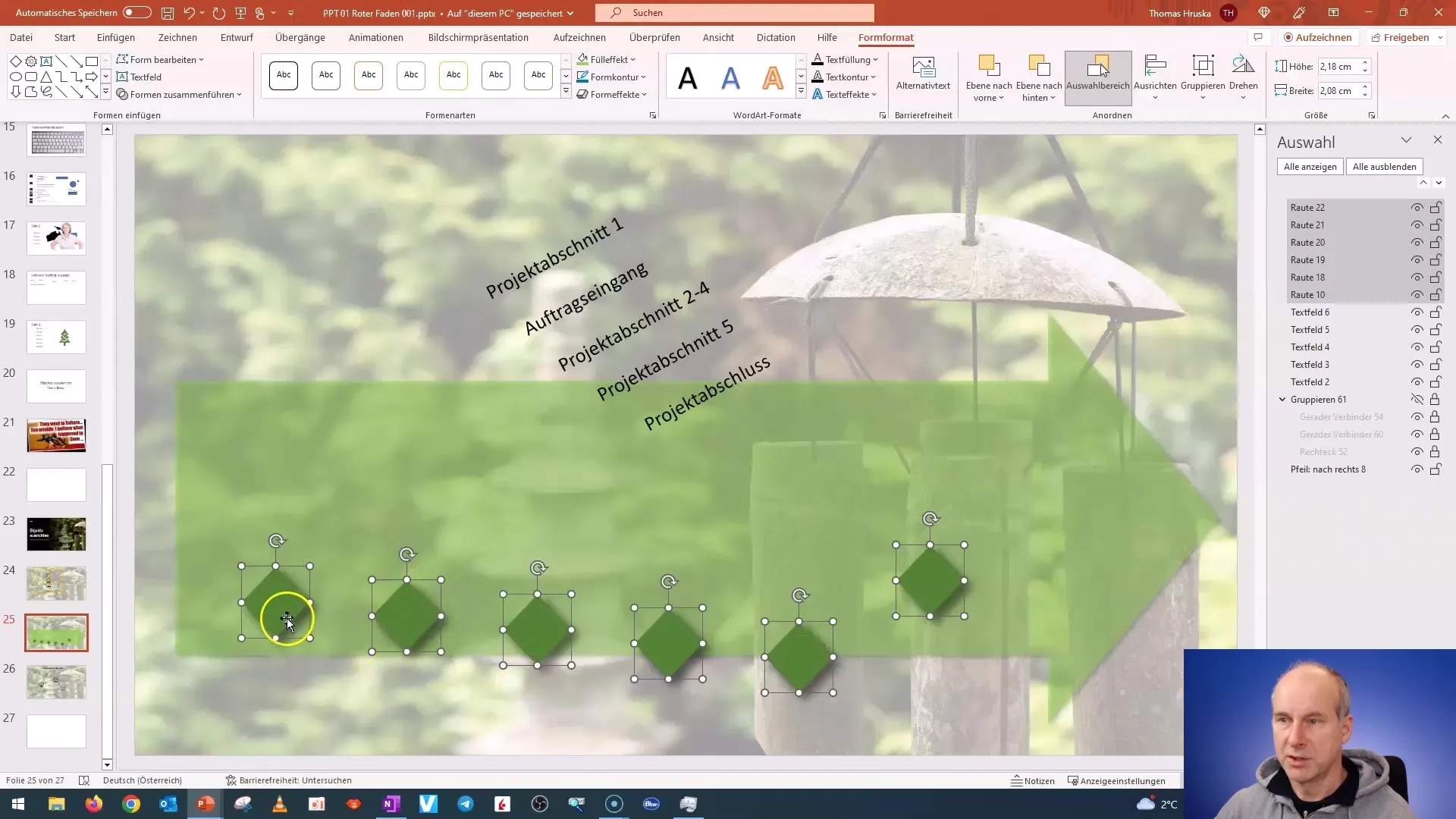Open the Texteffekte dropdown

(845, 94)
